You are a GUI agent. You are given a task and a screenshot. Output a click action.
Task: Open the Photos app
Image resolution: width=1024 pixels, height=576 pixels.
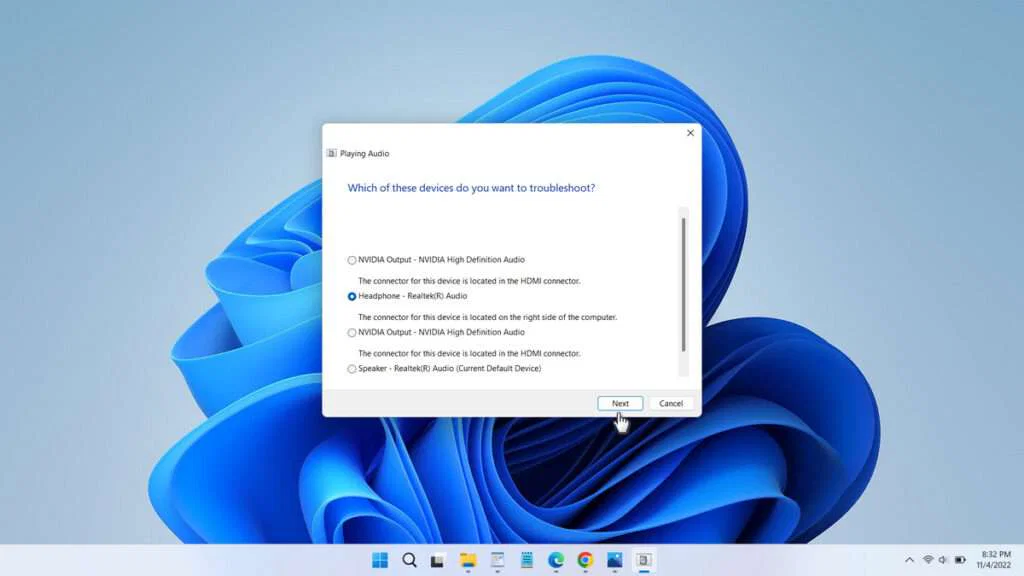point(614,561)
